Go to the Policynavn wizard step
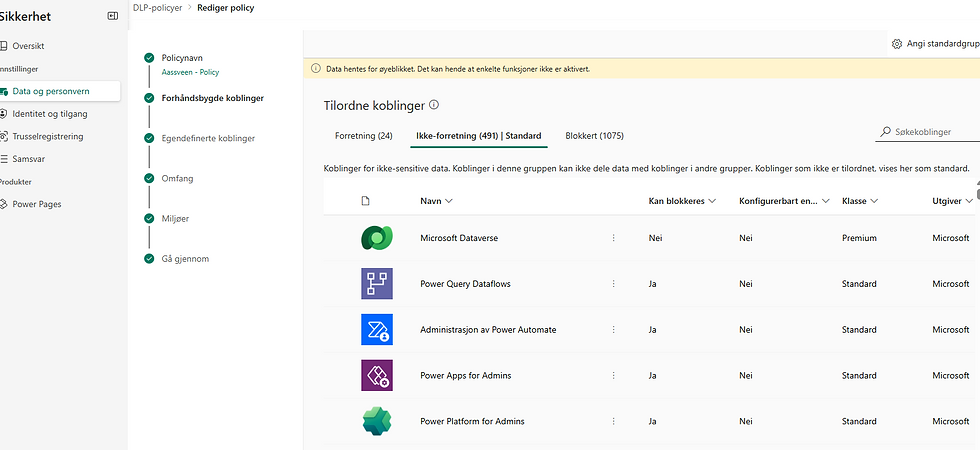Image resolution: width=980 pixels, height=450 pixels. tap(182, 58)
